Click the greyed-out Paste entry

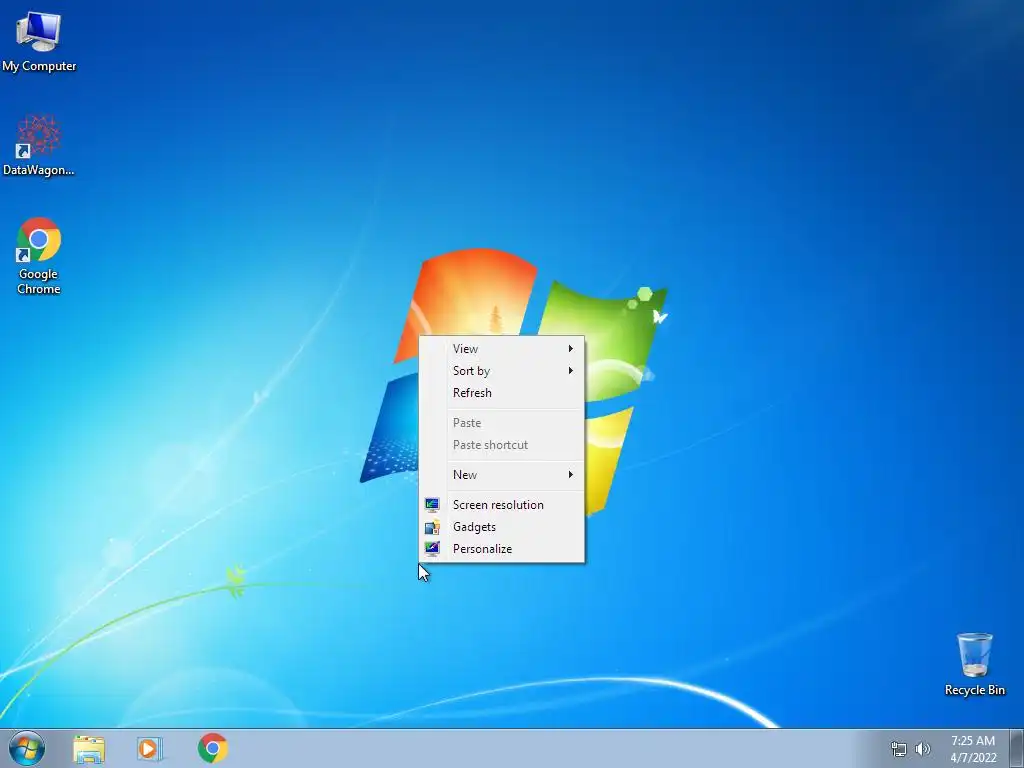502,423
